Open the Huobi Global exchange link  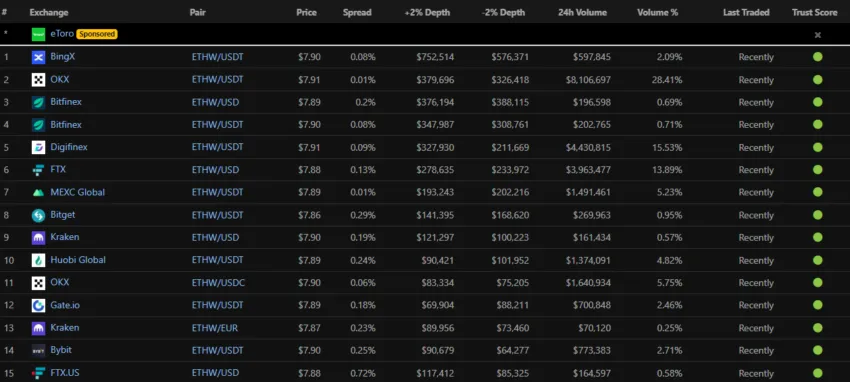[x=78, y=260]
